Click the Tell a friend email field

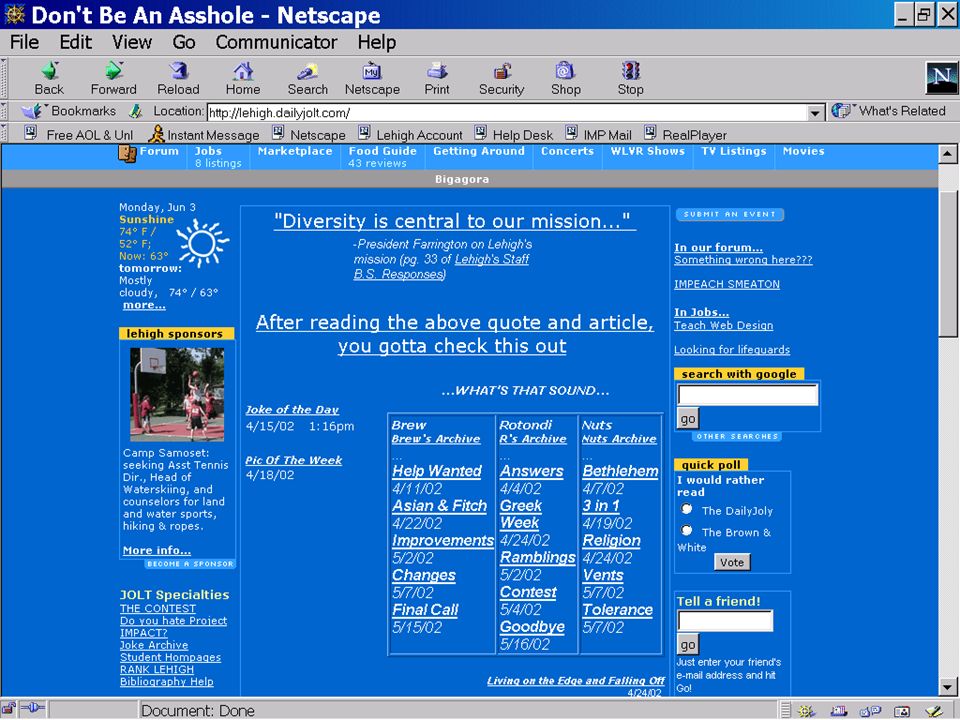click(725, 621)
